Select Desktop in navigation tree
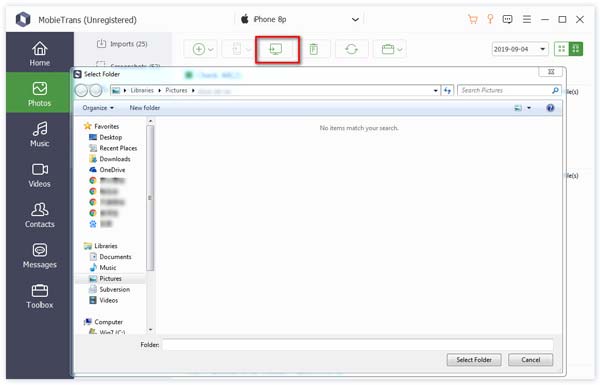 tap(106, 137)
